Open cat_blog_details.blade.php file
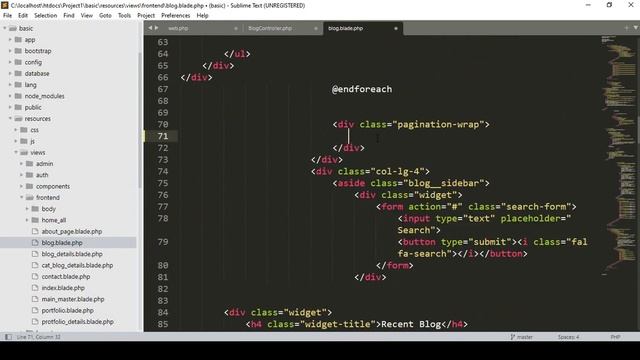 tap(77, 265)
